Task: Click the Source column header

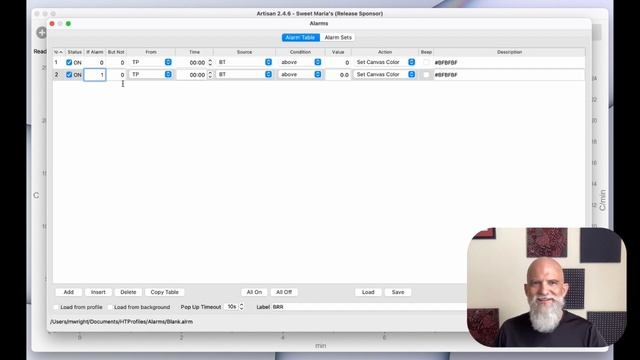Action: coord(244,52)
